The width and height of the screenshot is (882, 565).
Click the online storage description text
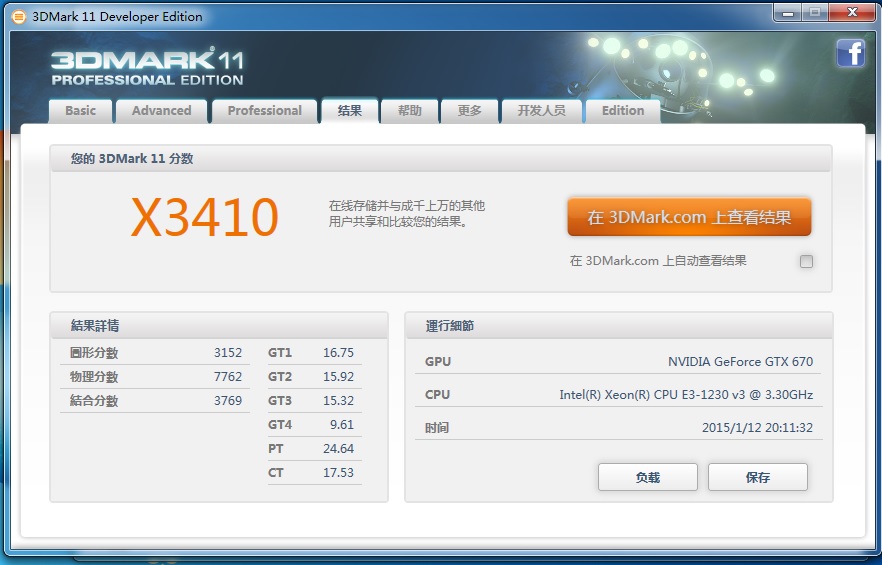click(x=407, y=214)
